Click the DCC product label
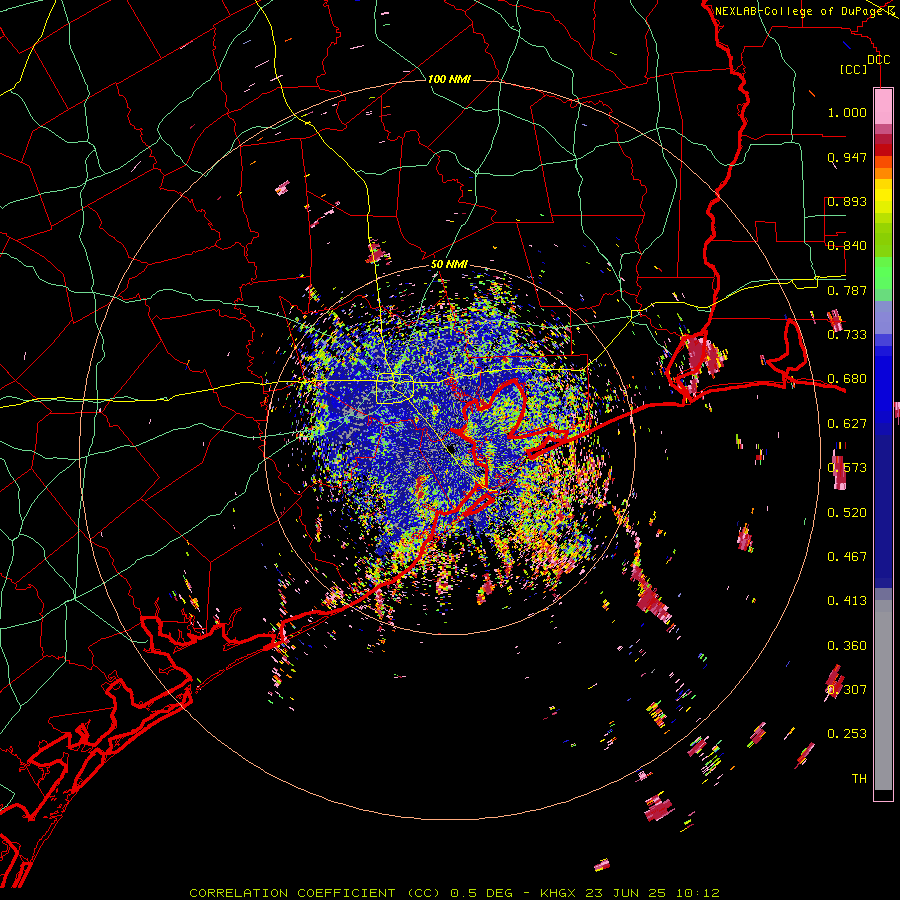Image resolution: width=900 pixels, height=900 pixels. [878, 60]
